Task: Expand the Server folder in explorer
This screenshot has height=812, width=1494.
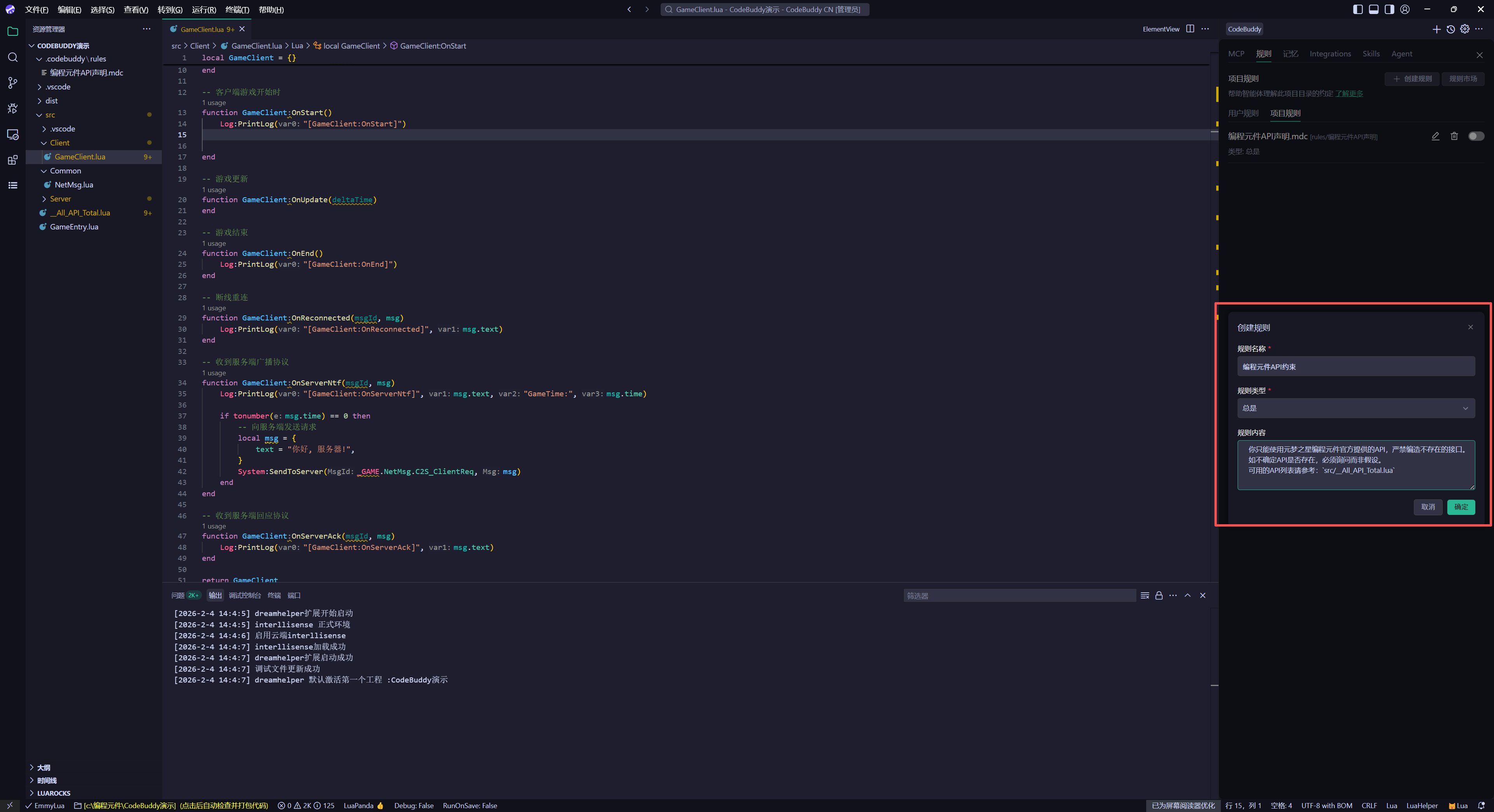Action: point(60,199)
